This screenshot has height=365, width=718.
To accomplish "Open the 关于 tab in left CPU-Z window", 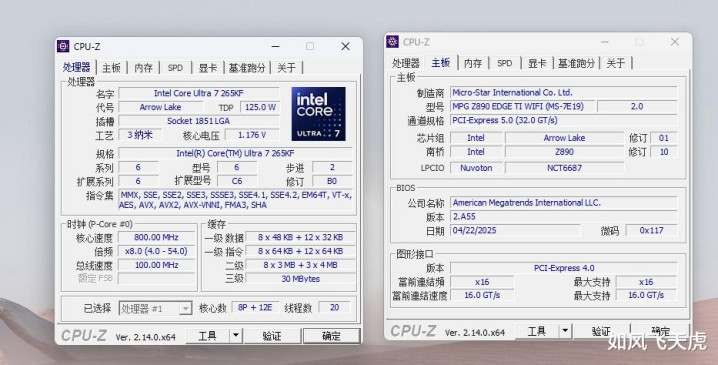I will tap(286, 68).
